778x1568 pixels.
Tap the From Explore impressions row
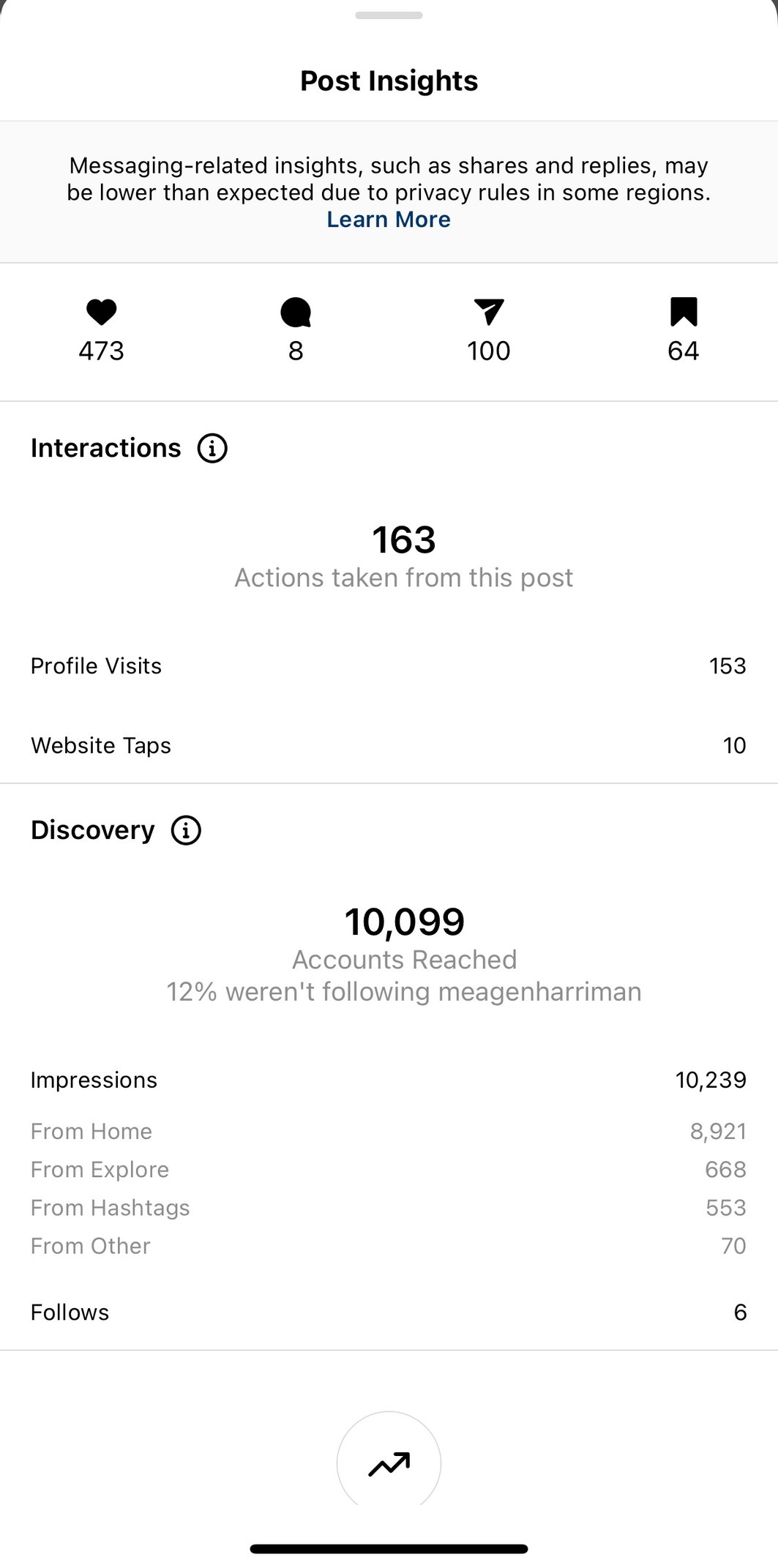click(389, 1170)
